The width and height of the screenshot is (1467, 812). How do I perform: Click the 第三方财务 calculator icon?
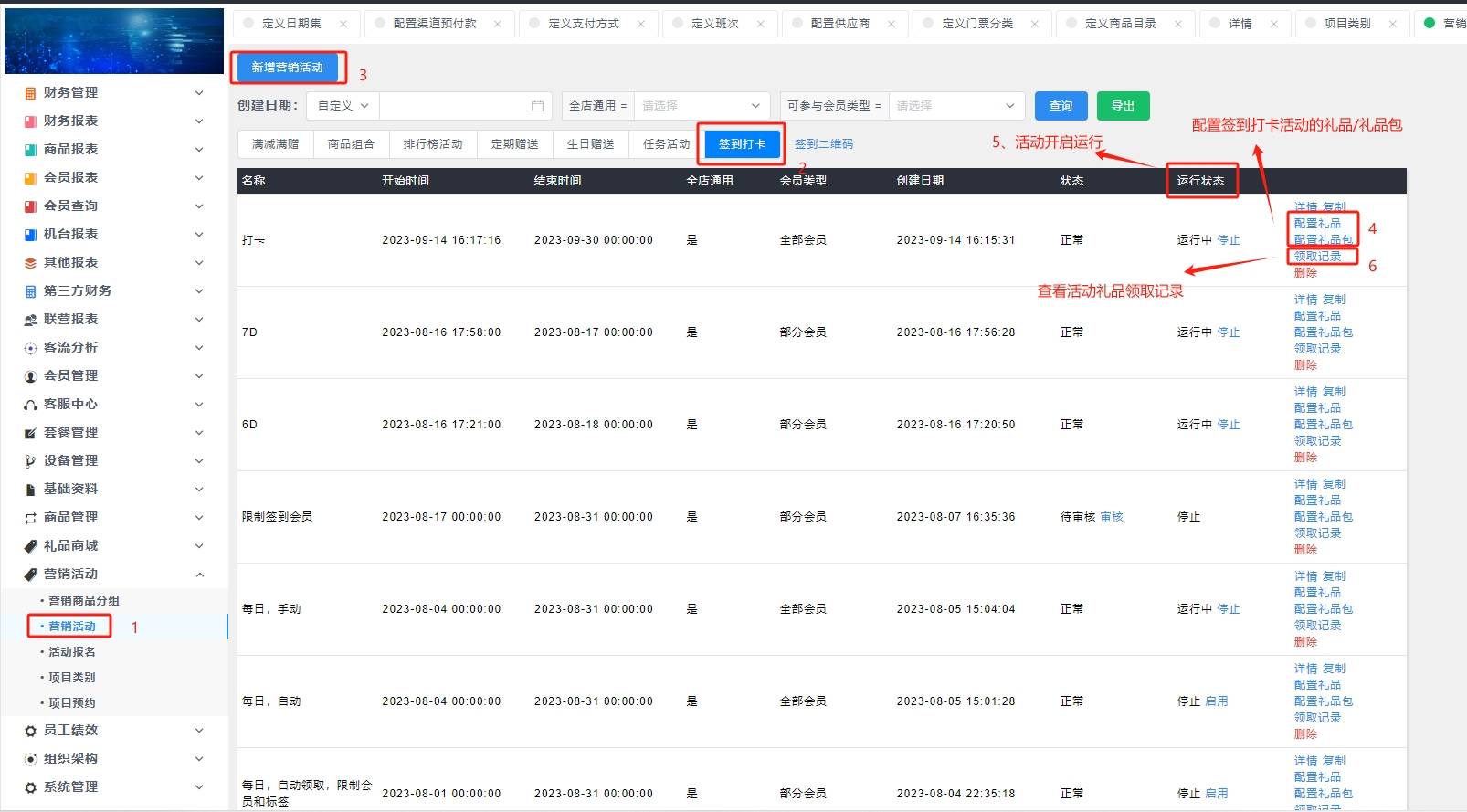[x=30, y=291]
